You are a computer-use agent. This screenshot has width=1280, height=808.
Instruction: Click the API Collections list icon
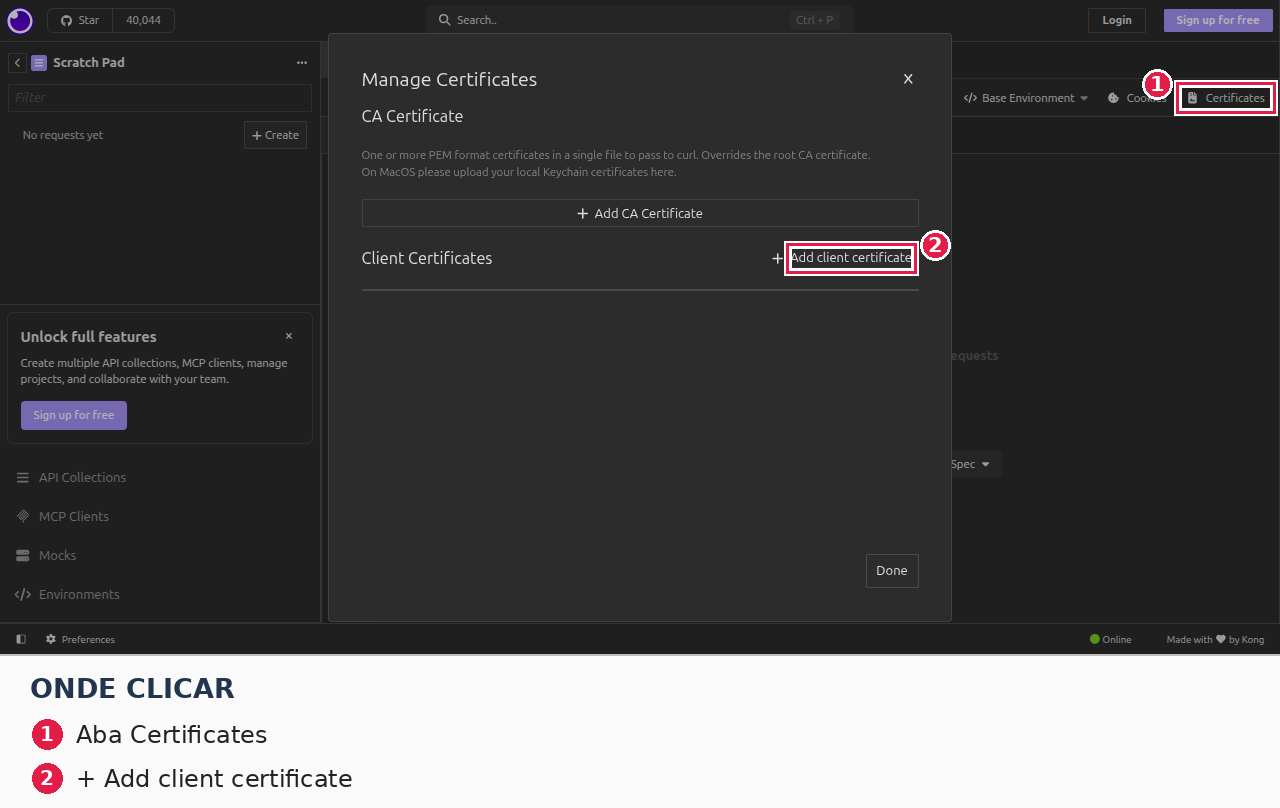[23, 478]
